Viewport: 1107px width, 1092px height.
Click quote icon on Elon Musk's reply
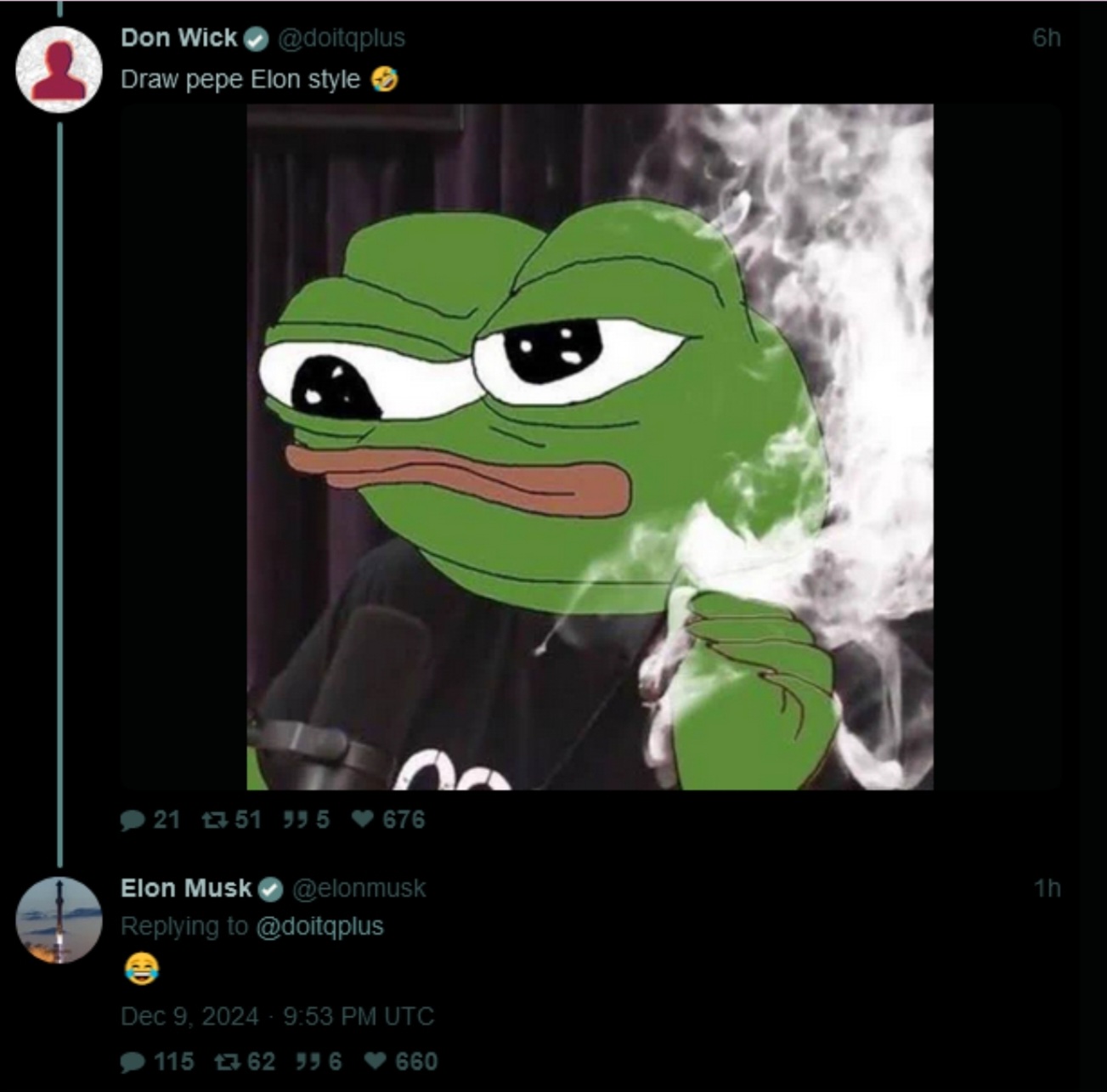point(308,1061)
